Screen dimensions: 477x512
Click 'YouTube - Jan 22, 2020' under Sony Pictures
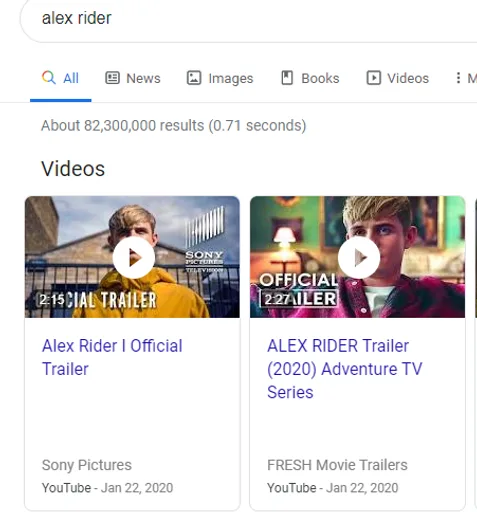[x=107, y=488]
